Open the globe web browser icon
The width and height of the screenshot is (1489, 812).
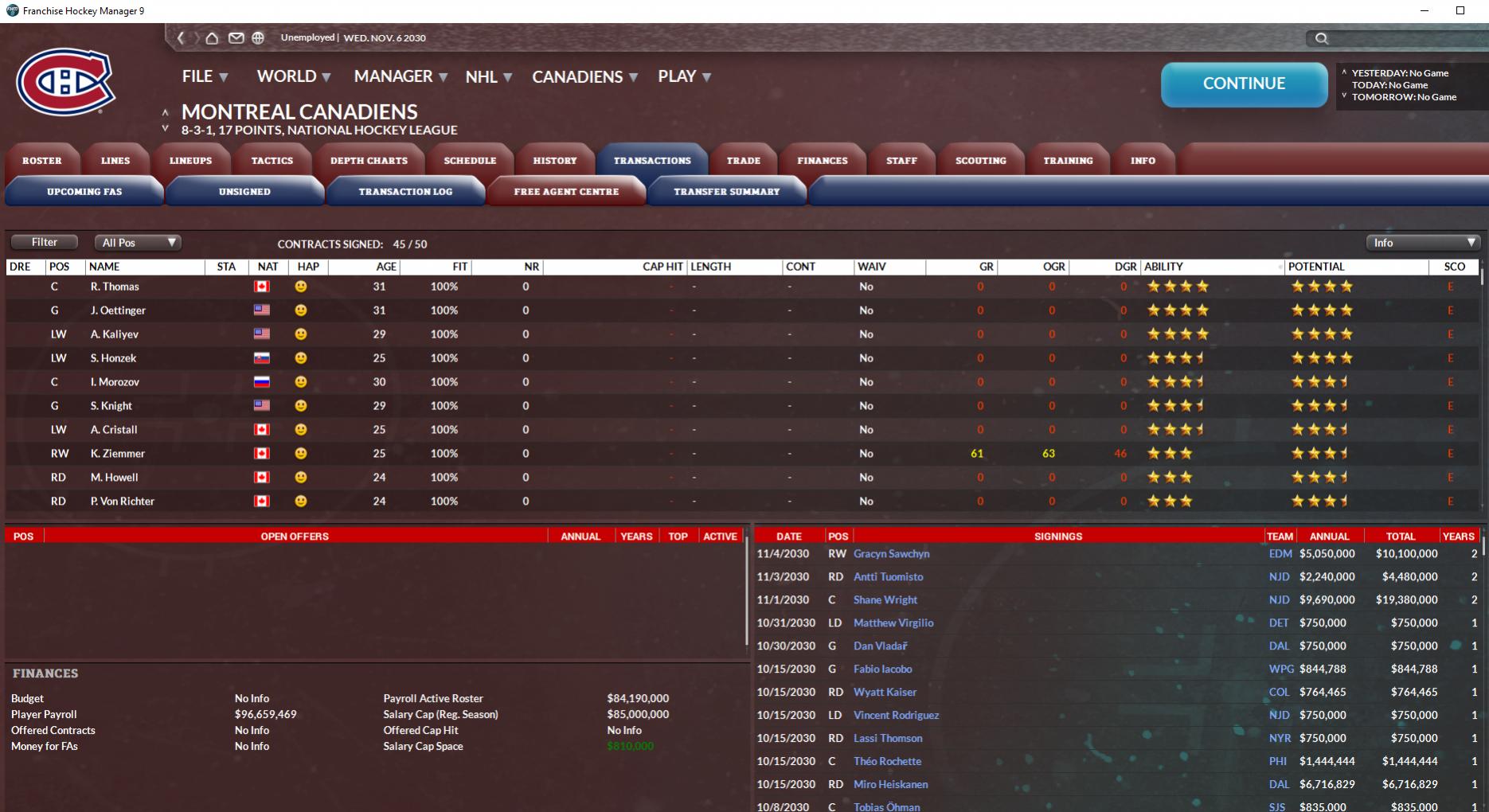point(258,37)
